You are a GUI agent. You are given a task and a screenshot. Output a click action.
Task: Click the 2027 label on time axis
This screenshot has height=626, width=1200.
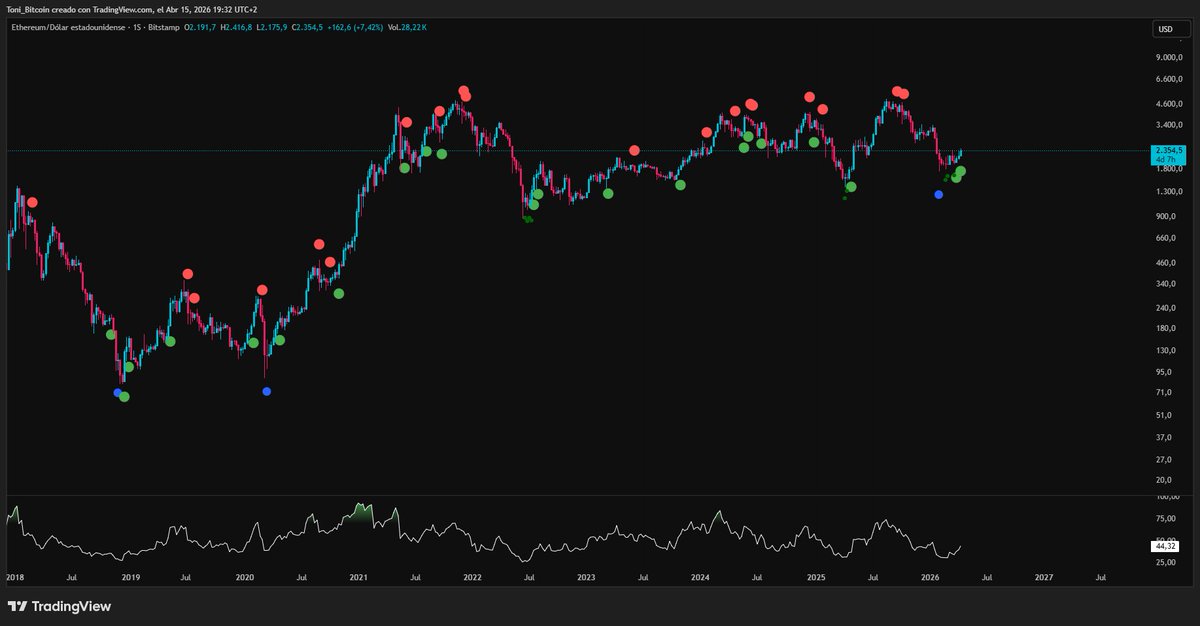pyautogui.click(x=1043, y=577)
